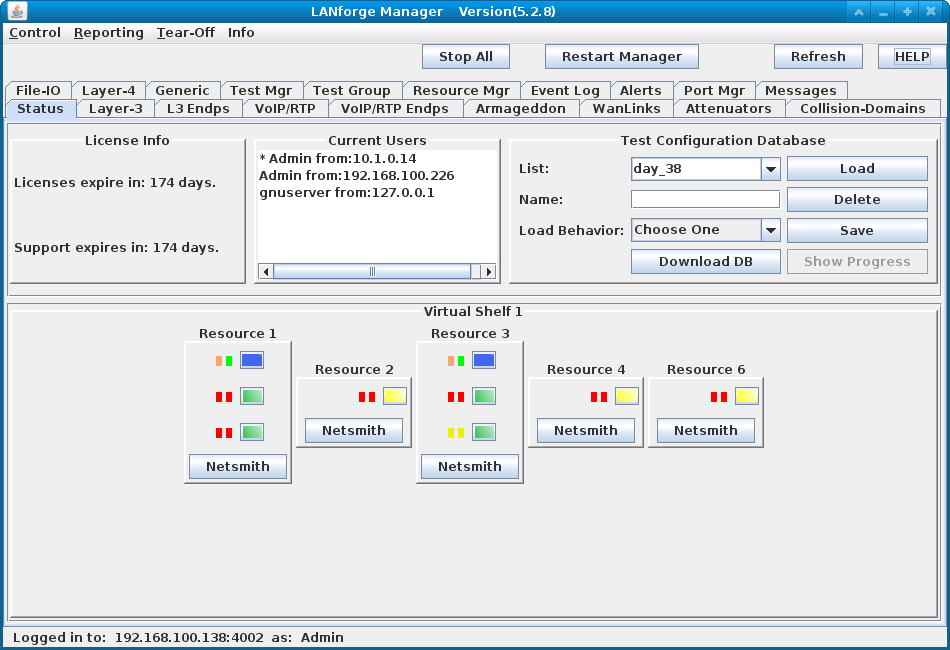Click the database Name input field
Screen dimensions: 950x650
pos(705,199)
